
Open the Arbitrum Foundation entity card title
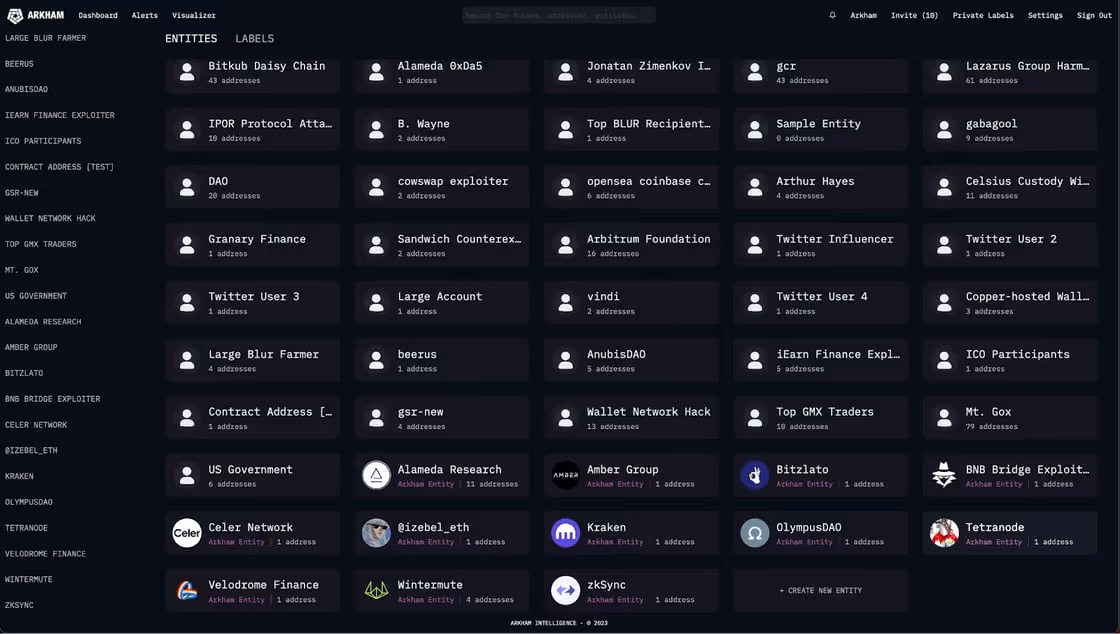649,239
